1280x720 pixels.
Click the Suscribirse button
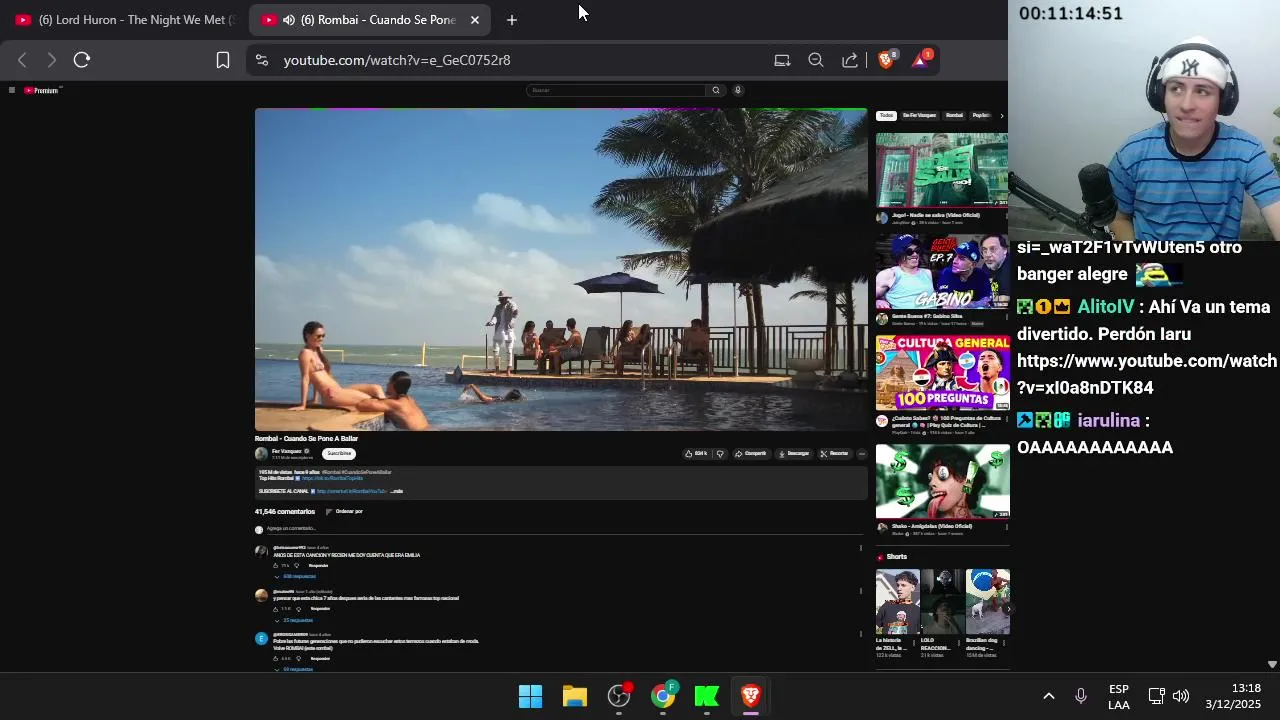tap(339, 453)
